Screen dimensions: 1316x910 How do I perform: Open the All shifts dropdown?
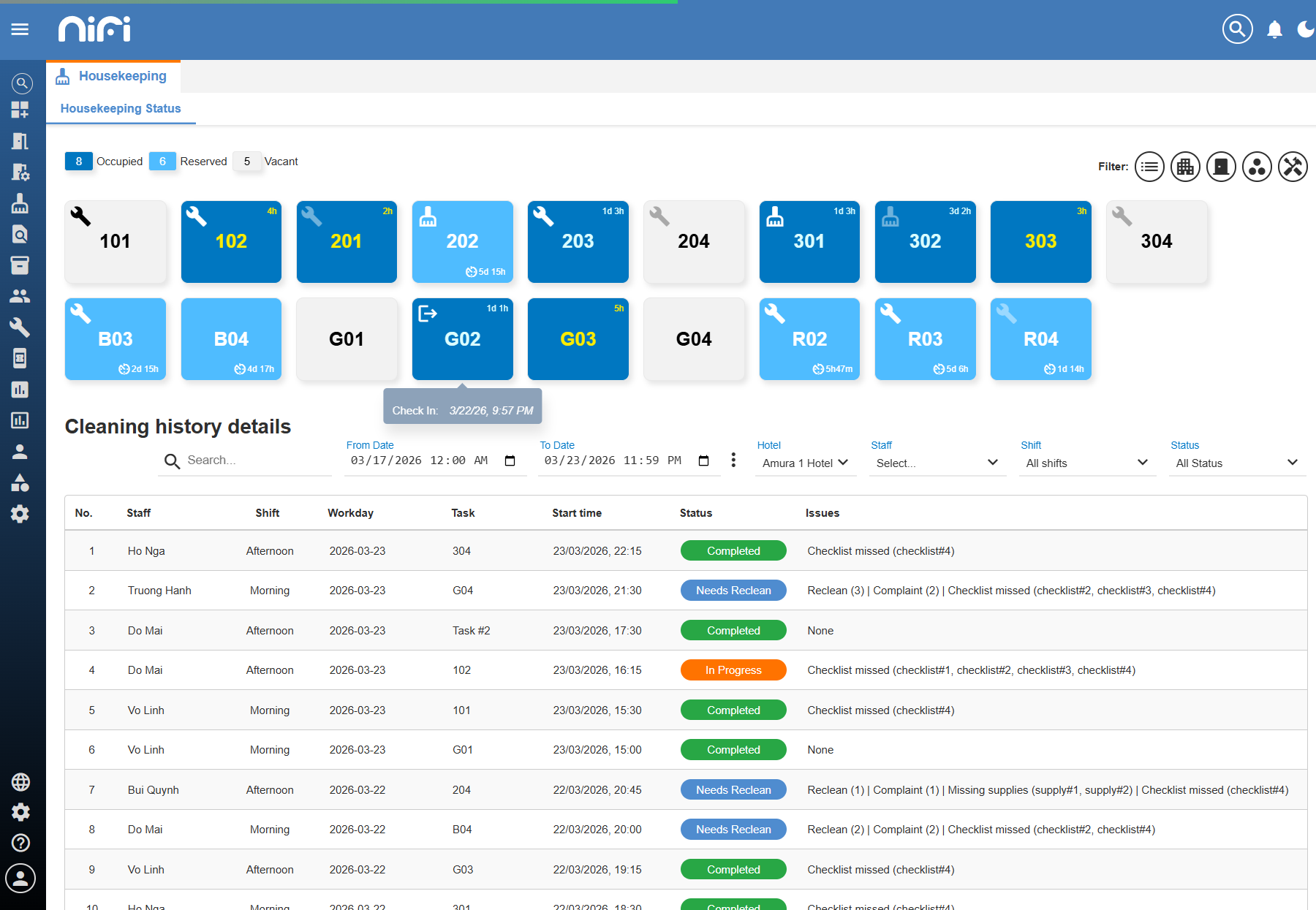click(x=1087, y=463)
